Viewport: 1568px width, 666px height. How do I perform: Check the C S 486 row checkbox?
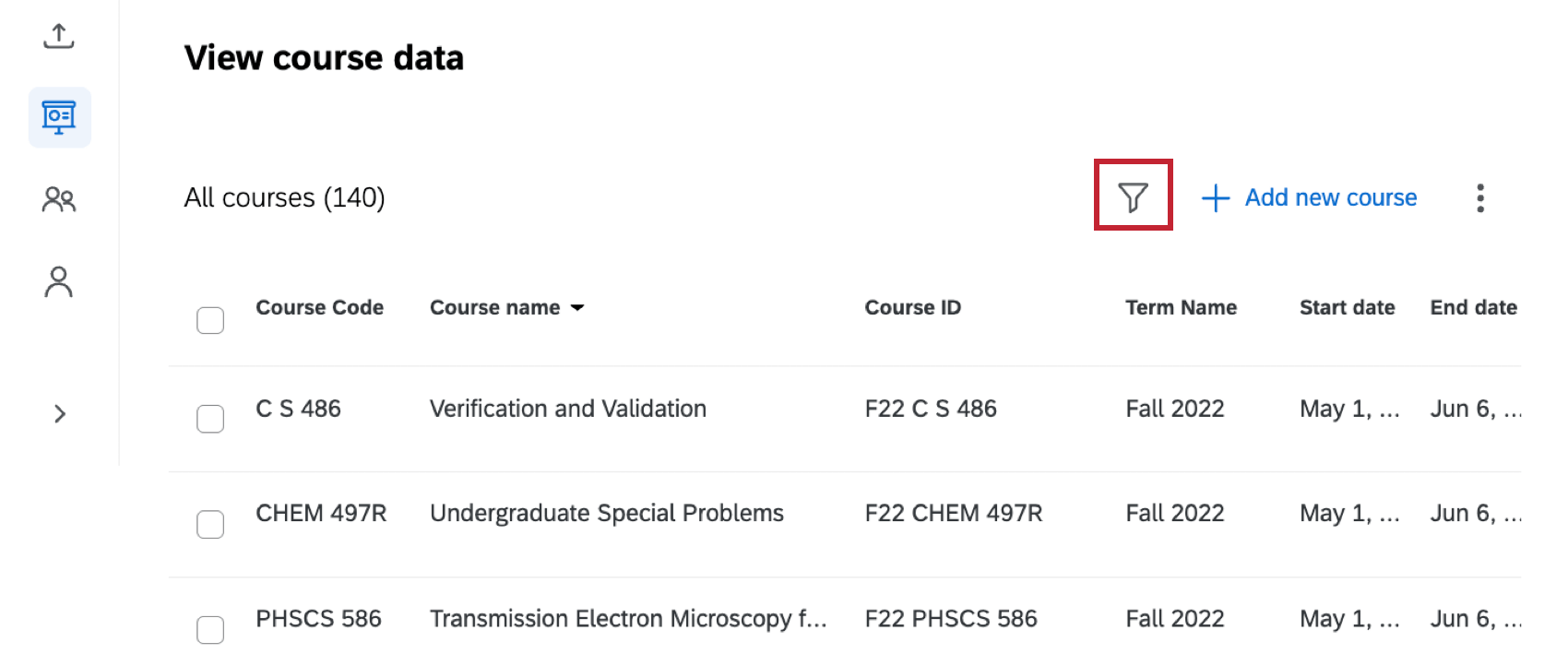point(210,419)
